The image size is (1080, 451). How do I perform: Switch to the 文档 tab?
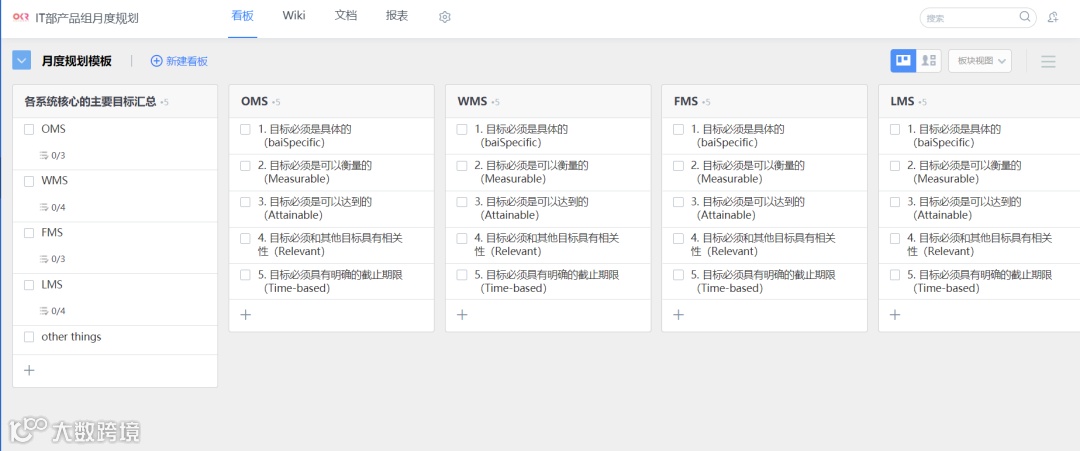click(346, 16)
